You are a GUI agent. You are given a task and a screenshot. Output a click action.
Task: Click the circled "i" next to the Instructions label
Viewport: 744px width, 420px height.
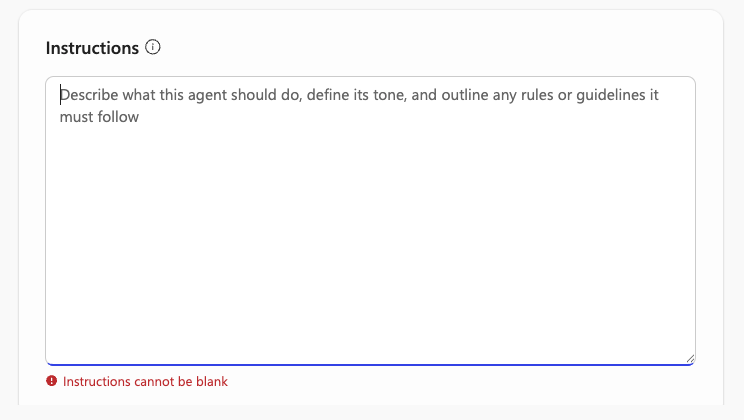[153, 47]
